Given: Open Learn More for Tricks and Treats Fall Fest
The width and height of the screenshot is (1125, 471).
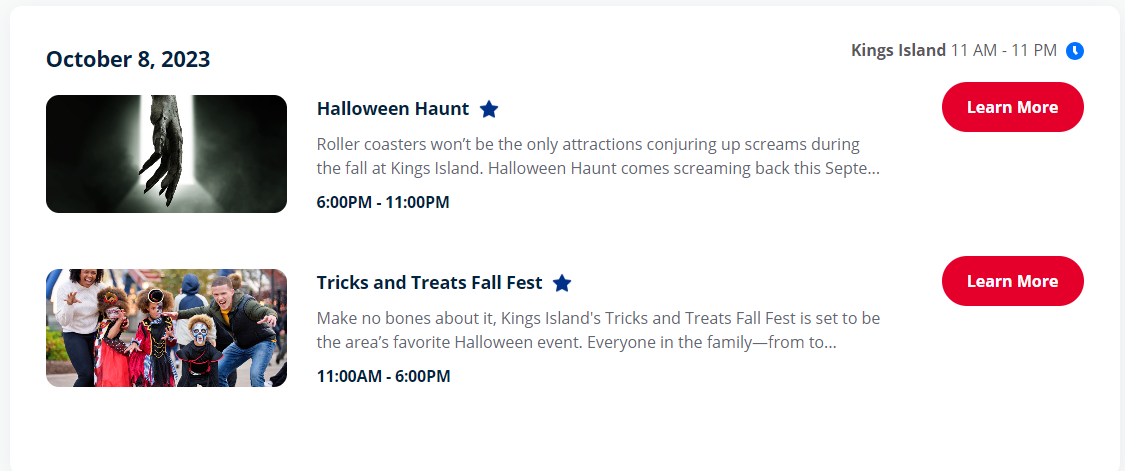Looking at the screenshot, I should [x=1012, y=281].
